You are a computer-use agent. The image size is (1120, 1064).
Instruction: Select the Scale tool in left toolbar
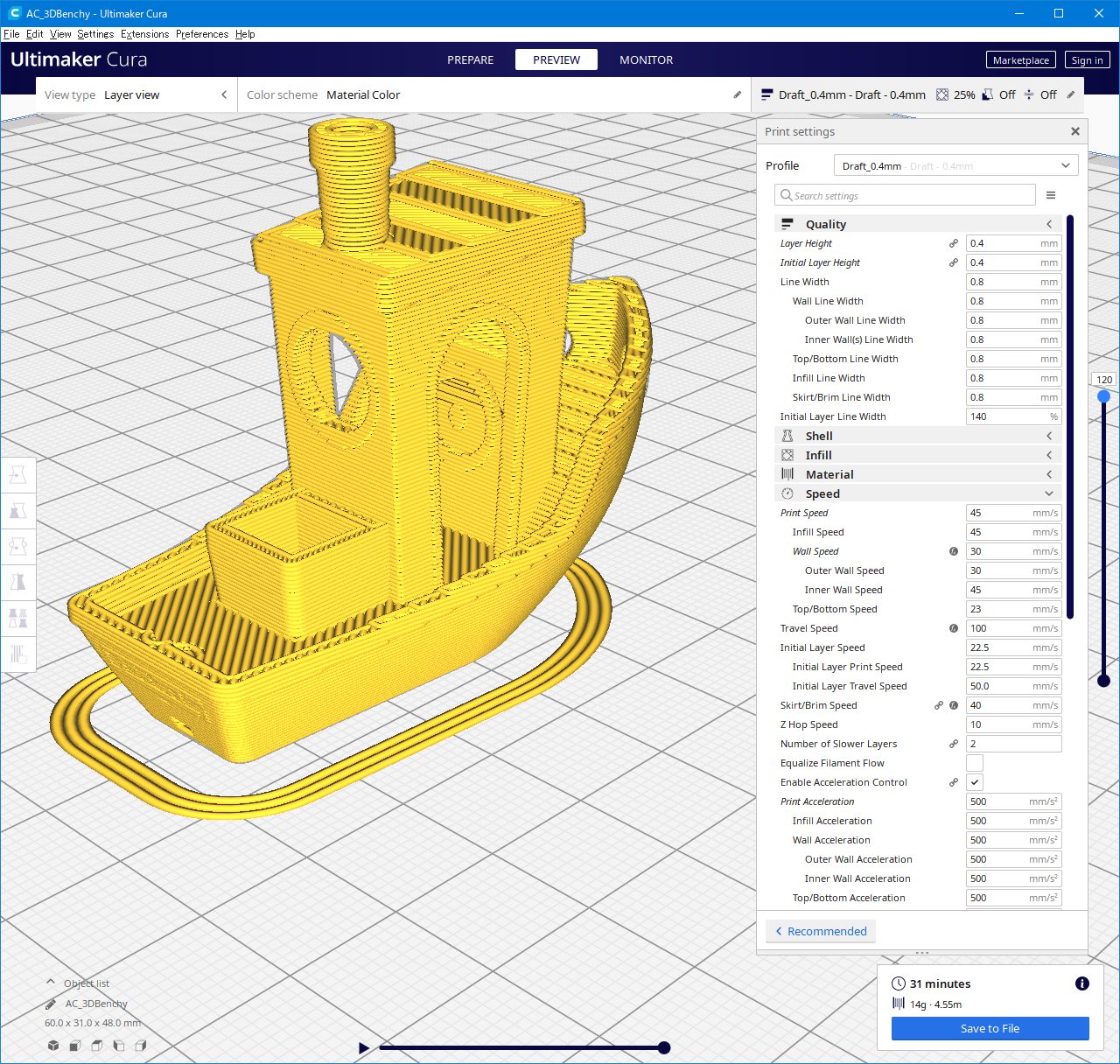click(x=17, y=511)
